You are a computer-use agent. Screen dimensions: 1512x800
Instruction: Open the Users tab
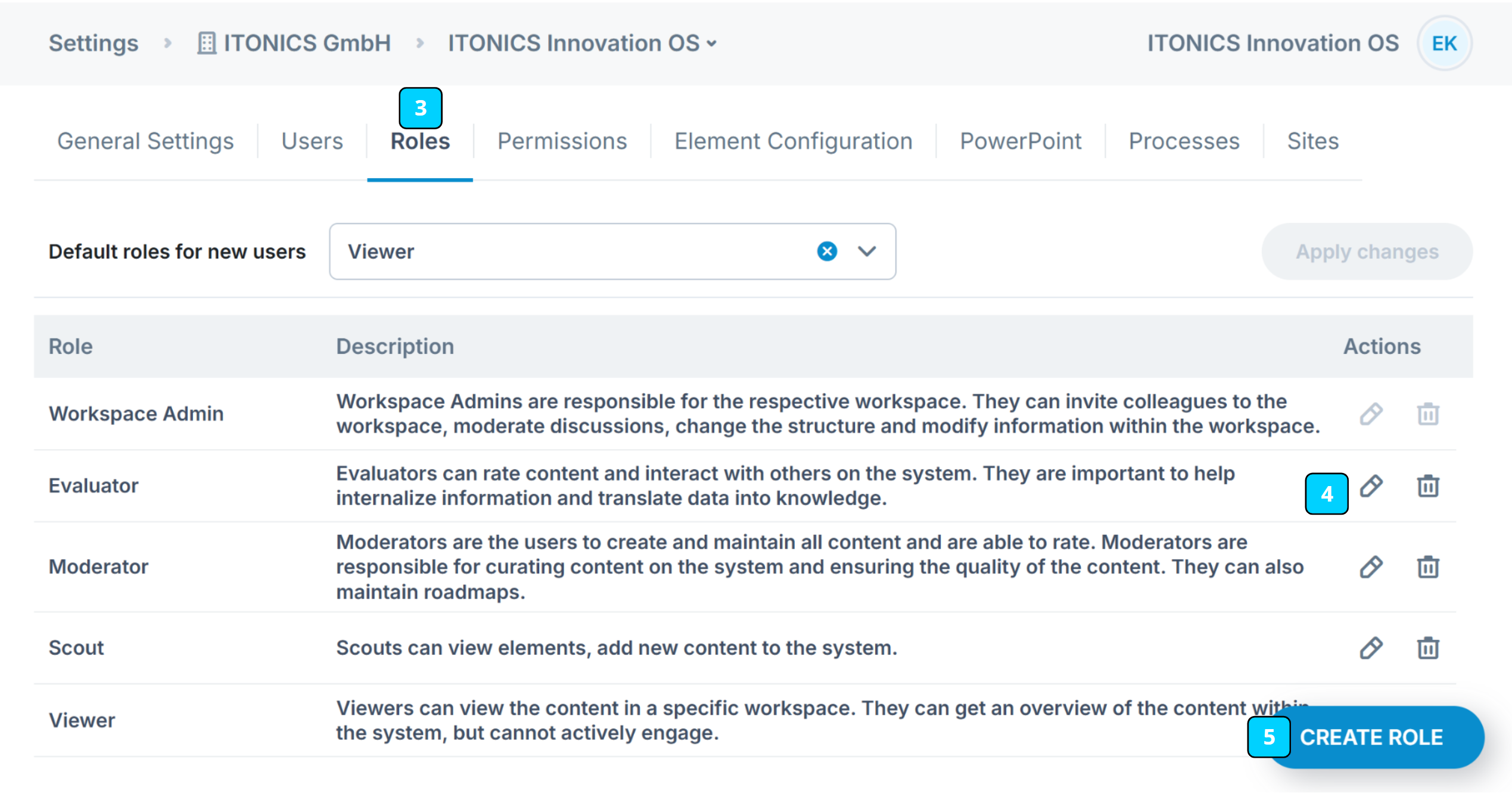tap(312, 141)
